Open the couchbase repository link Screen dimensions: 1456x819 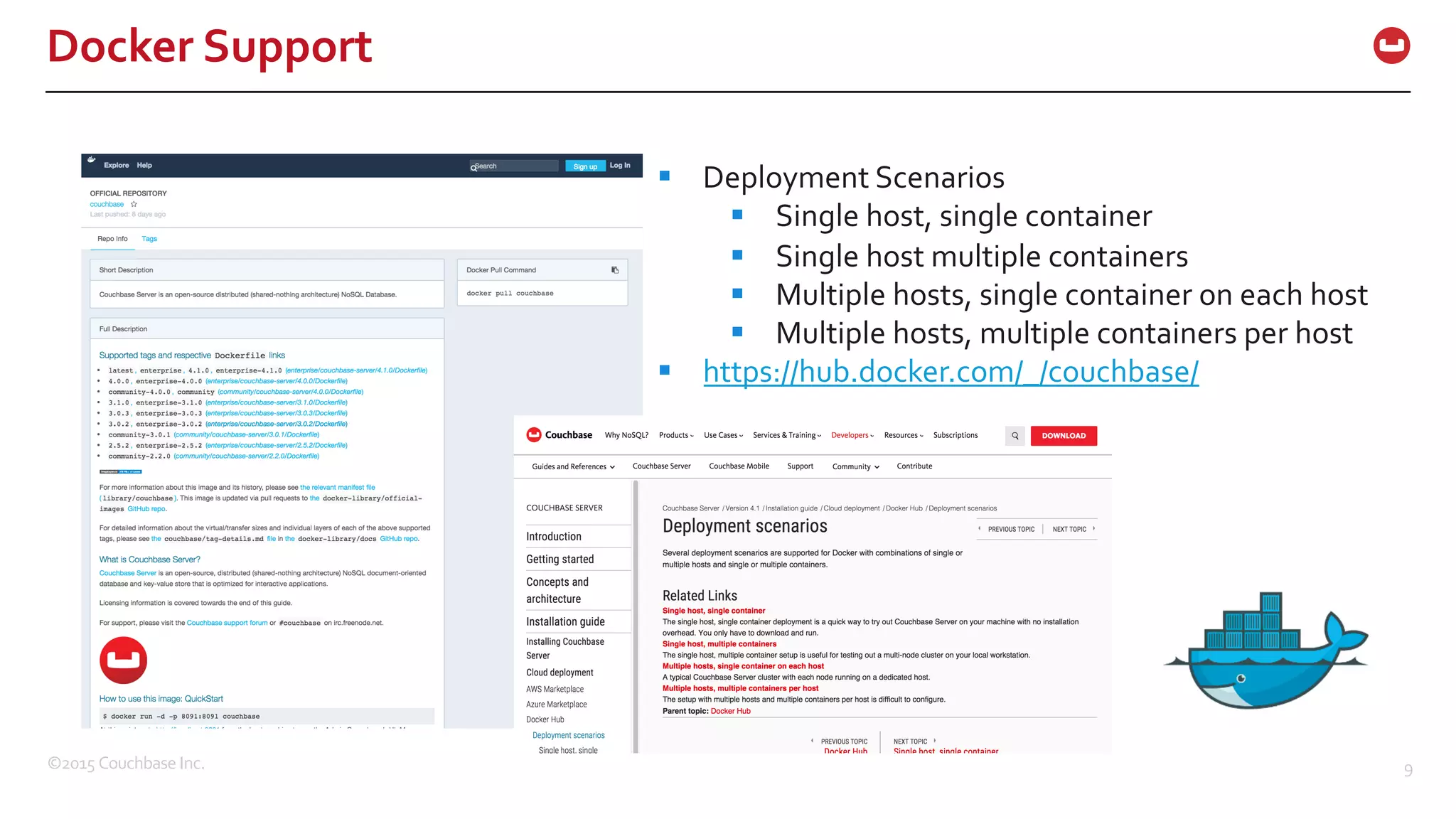pos(107,204)
